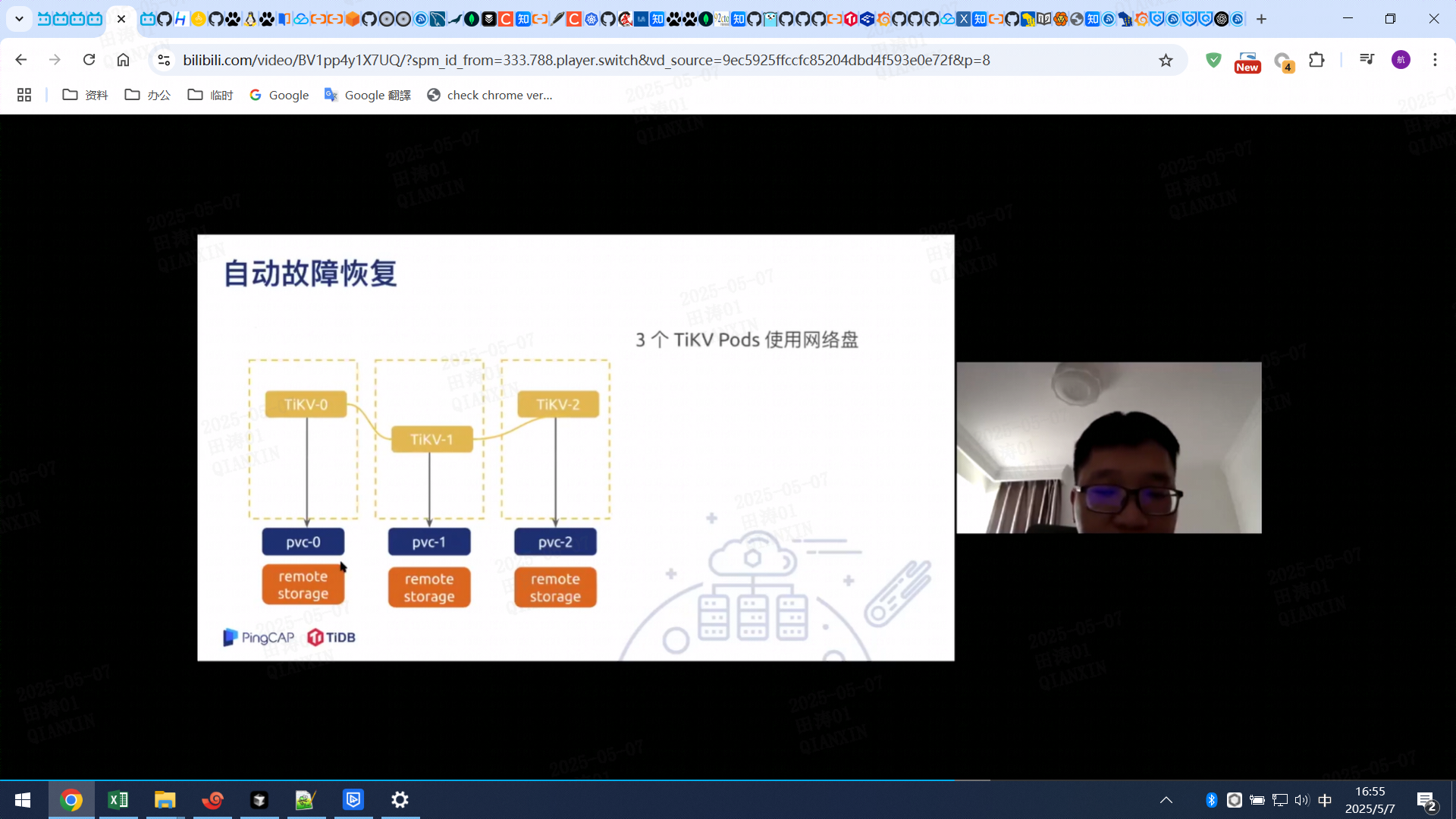Toggle the 中 input method indicator
Image resolution: width=1456 pixels, height=819 pixels.
(1325, 800)
